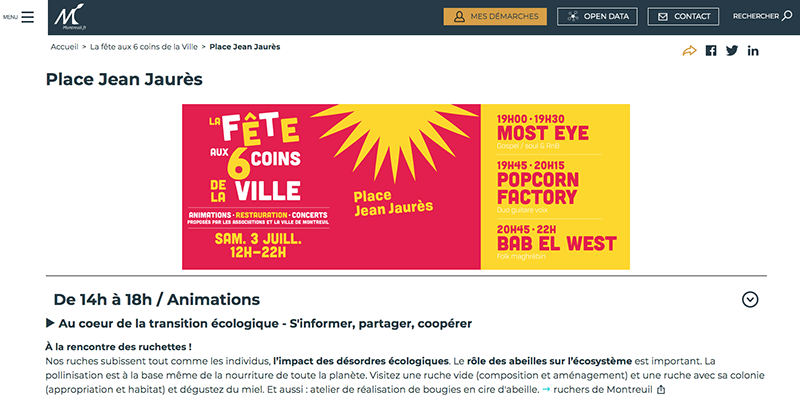Collapse the Animations section chevron
Image resolution: width=800 pixels, height=407 pixels.
[x=749, y=299]
